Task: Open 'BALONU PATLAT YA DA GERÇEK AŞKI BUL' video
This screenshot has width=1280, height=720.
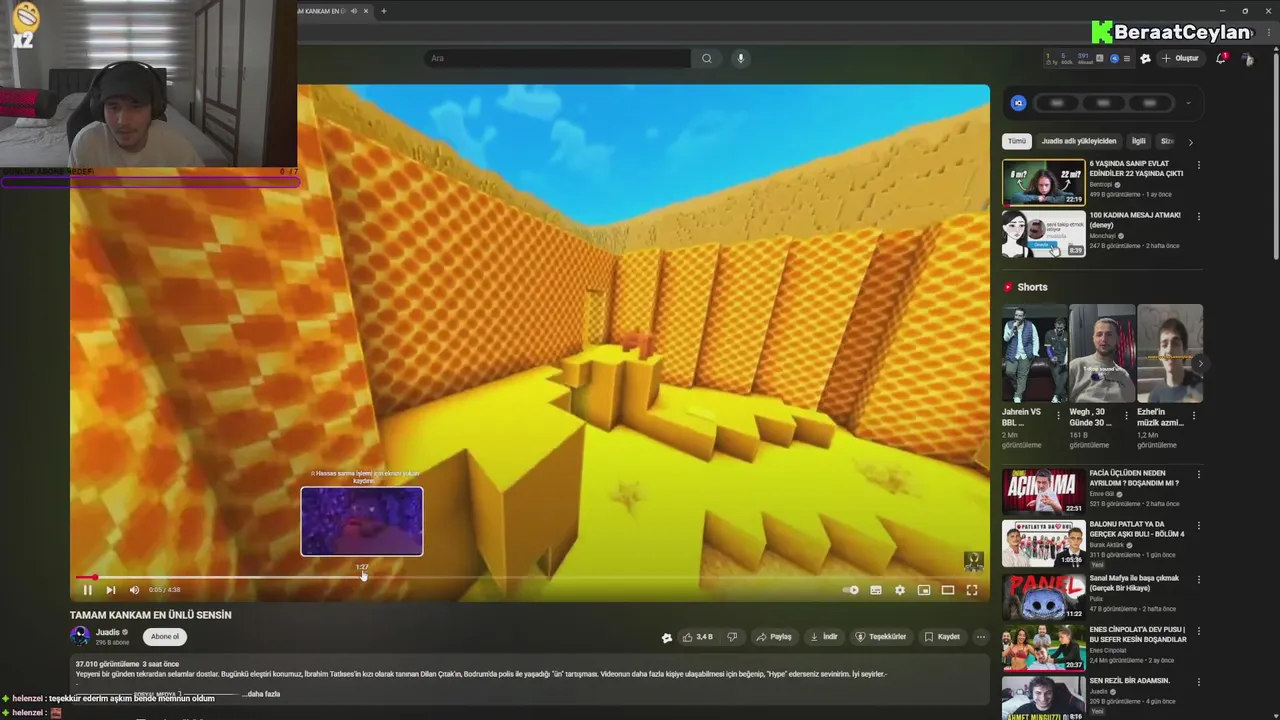Action: click(x=1043, y=543)
